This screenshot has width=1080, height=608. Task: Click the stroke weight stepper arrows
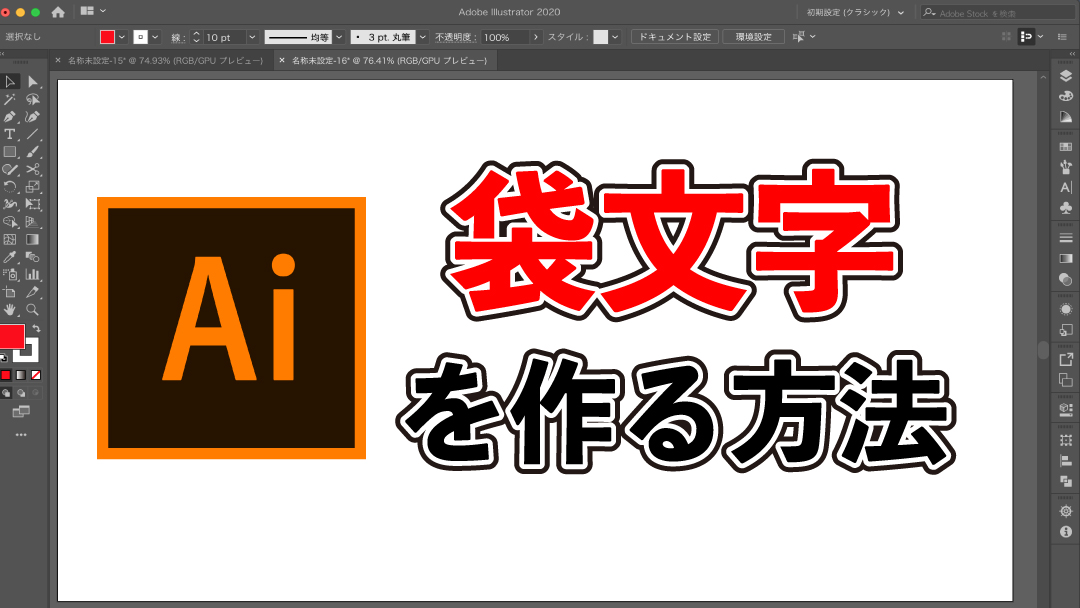(196, 37)
